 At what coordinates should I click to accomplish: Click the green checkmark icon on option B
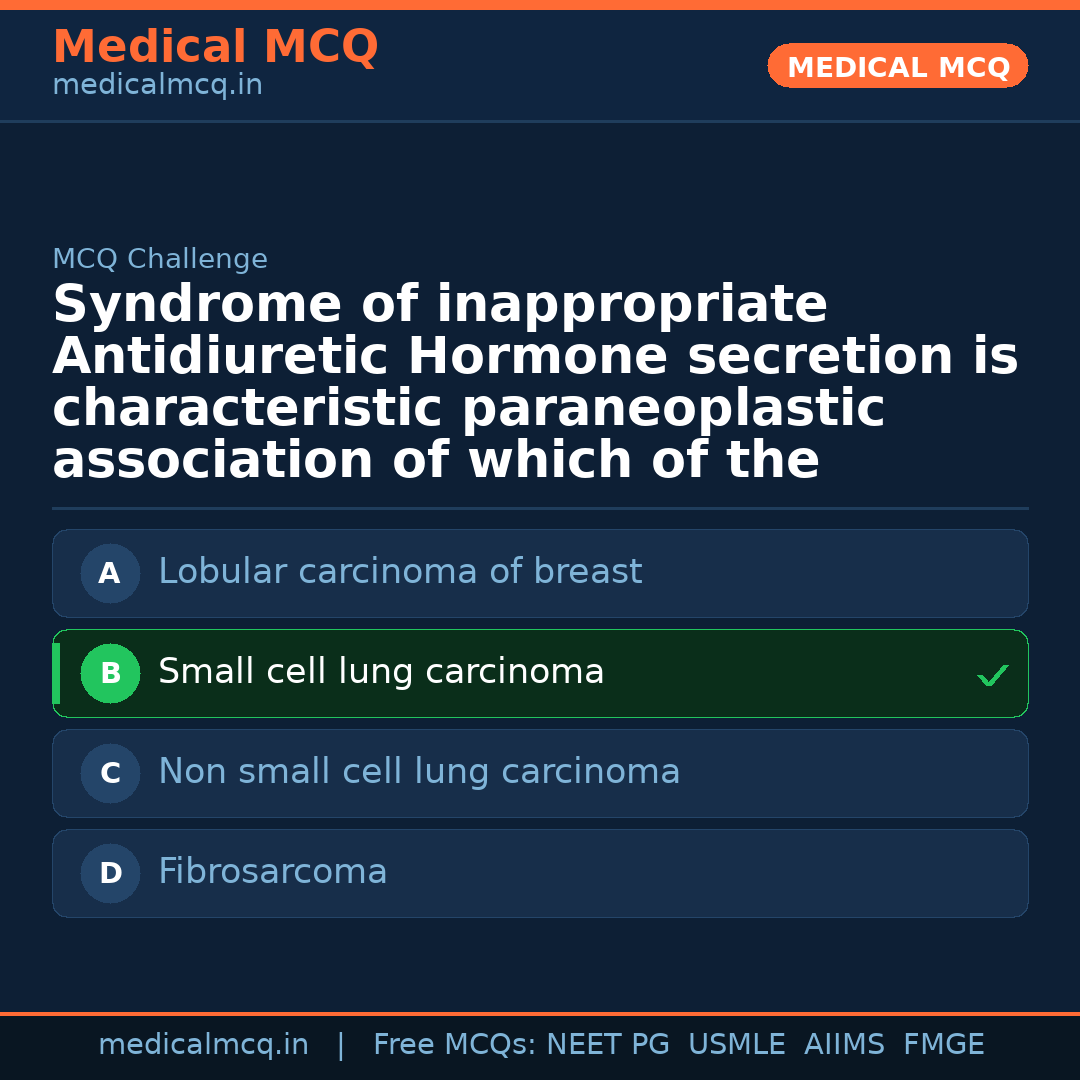click(992, 676)
